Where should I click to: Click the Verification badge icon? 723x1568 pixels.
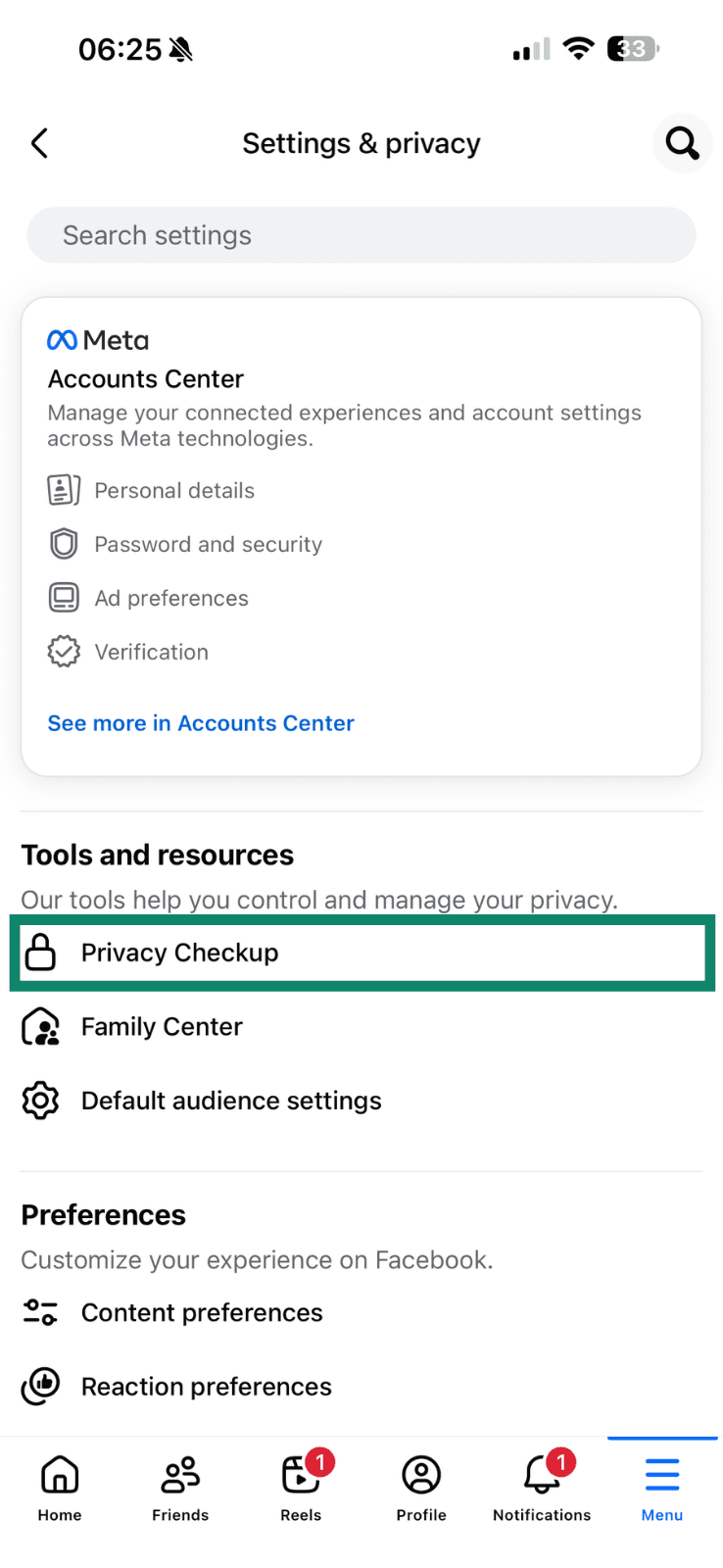pyautogui.click(x=63, y=651)
